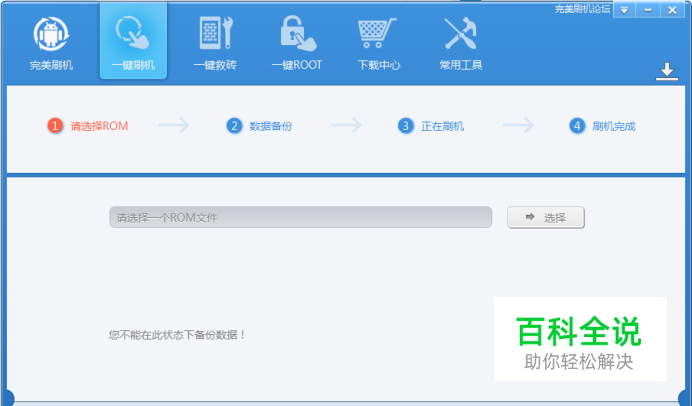Select the 一键刷机 tab
Screen dimensions: 692x406
[x=133, y=41]
